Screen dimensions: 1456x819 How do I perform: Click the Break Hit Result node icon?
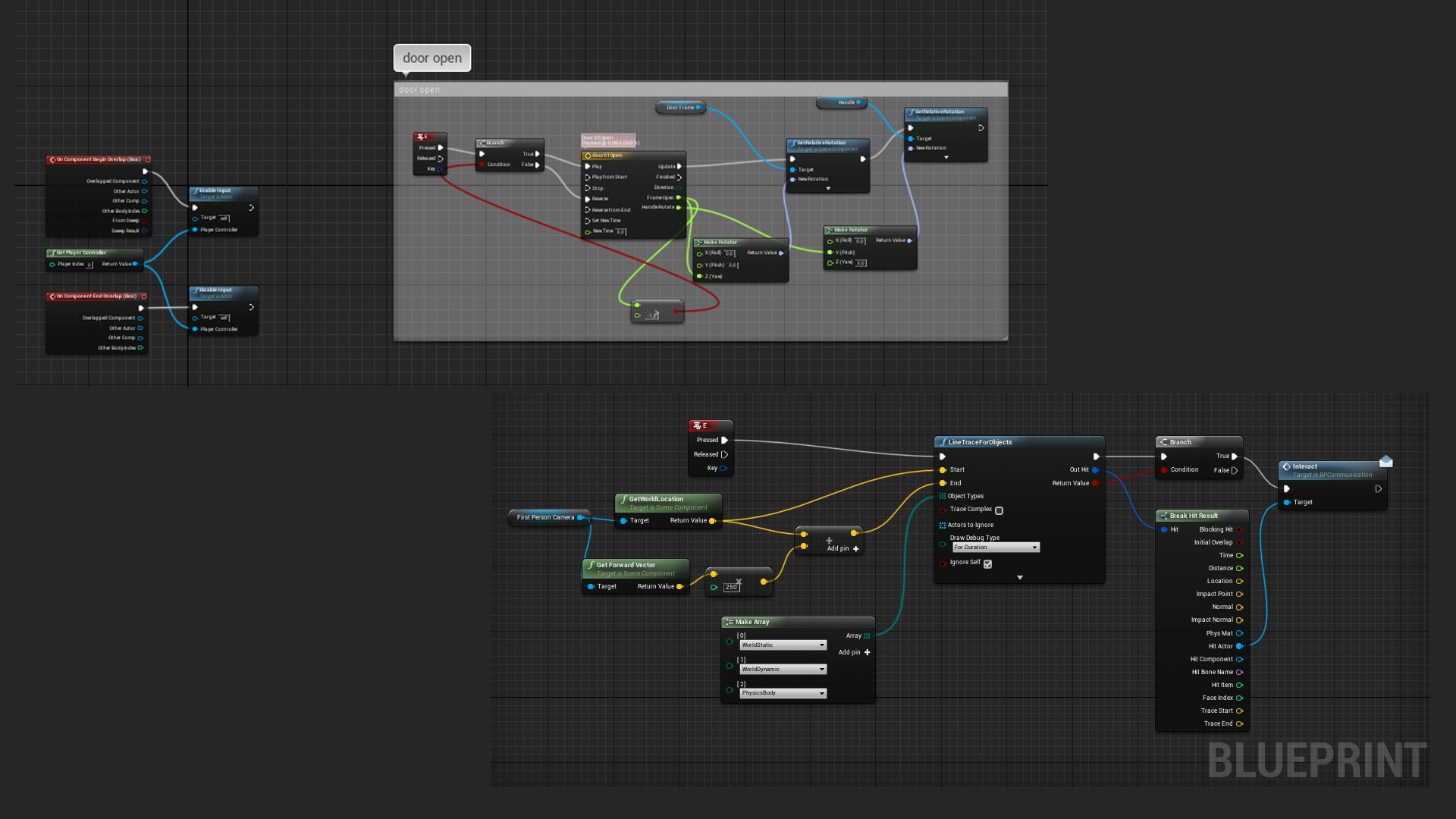(1163, 516)
